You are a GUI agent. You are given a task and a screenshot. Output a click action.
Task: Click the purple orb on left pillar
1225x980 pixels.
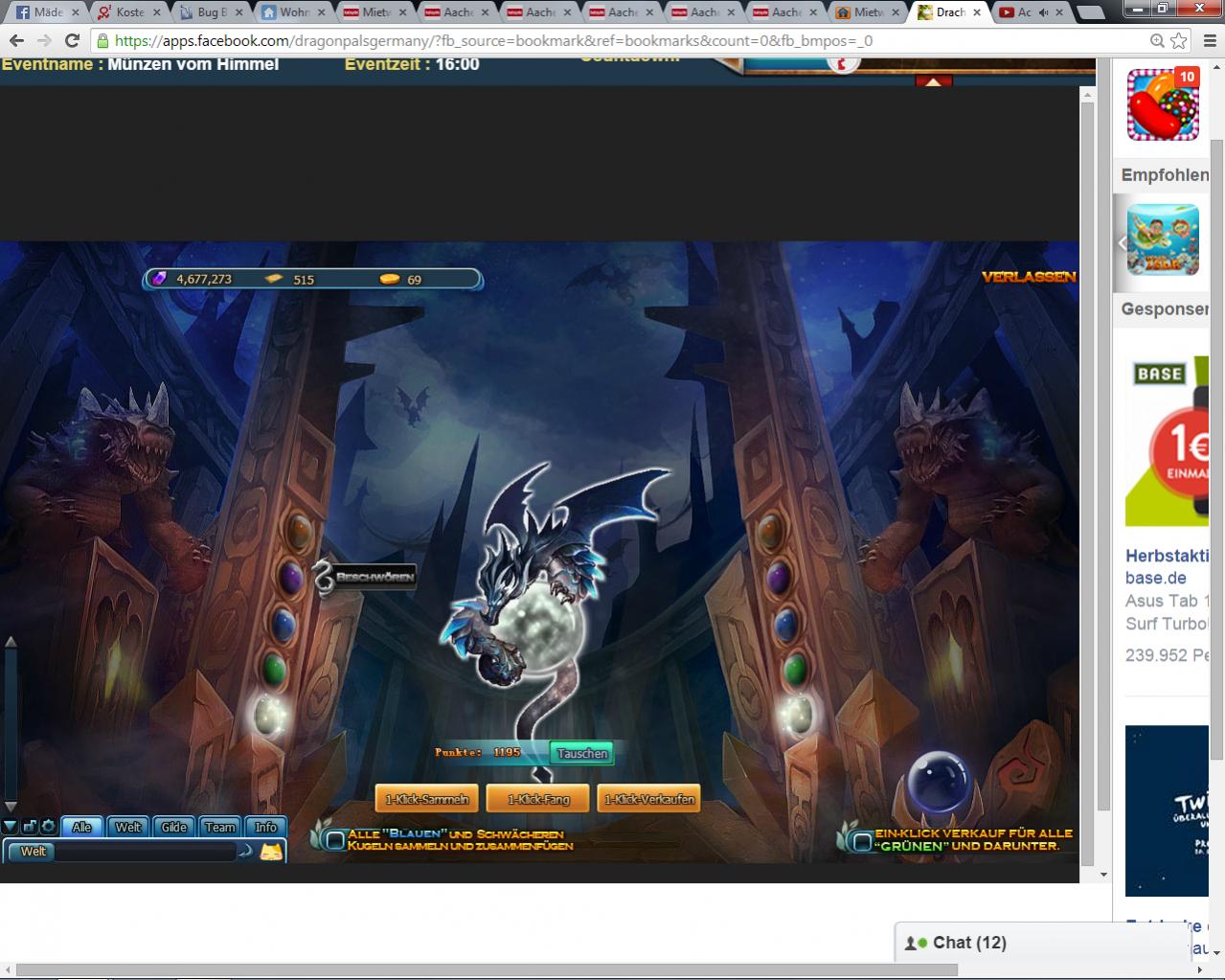(x=290, y=577)
